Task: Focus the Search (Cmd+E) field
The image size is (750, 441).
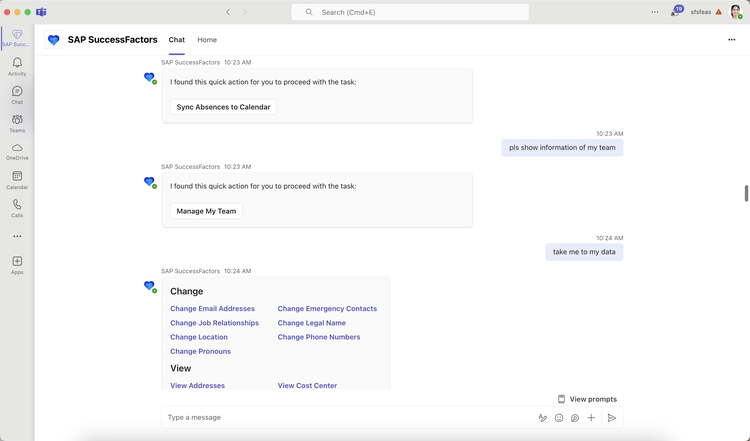Action: [x=410, y=12]
